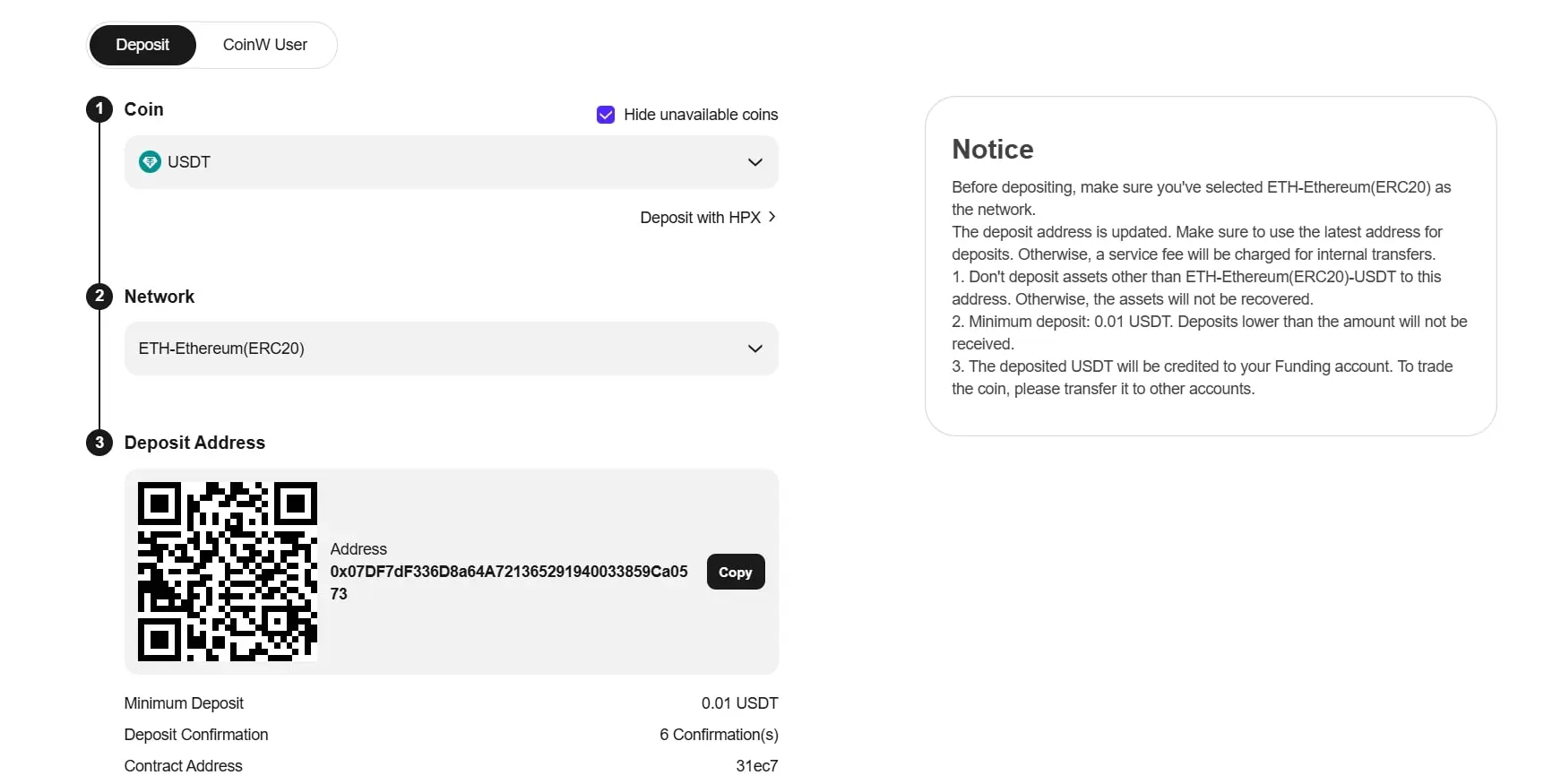Viewport: 1552px width, 784px height.
Task: Open the ETH-Ethereum(ERC20) network dropdown
Action: point(452,349)
